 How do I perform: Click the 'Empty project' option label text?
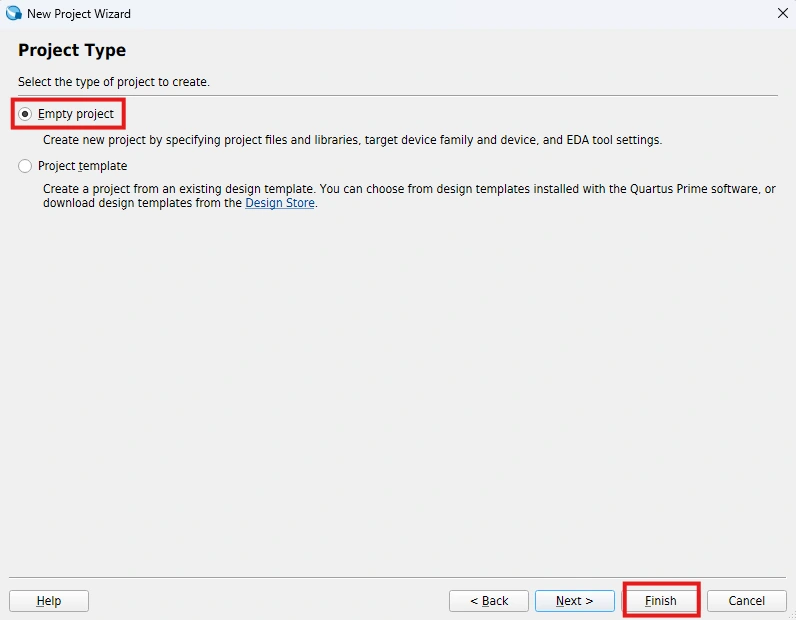[x=76, y=114]
